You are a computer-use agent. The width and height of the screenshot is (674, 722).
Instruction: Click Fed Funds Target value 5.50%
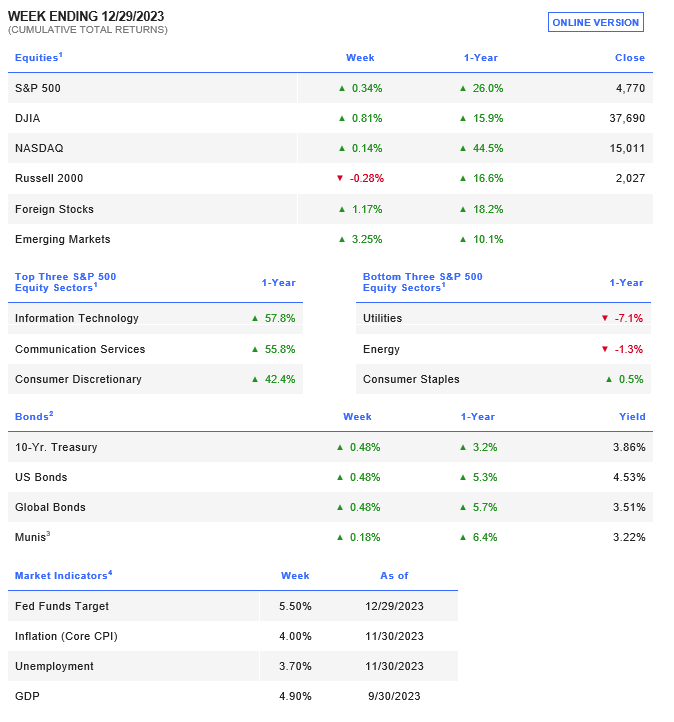point(295,606)
